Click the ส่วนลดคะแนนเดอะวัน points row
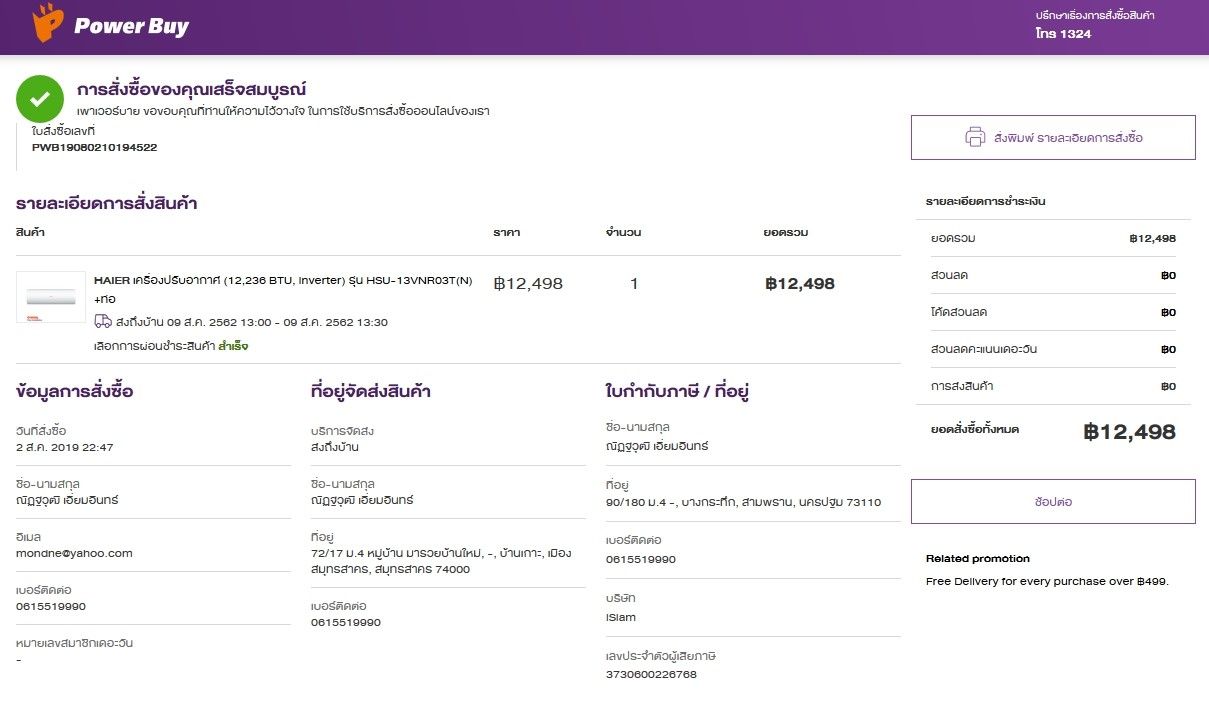1209x704 pixels. (1053, 349)
